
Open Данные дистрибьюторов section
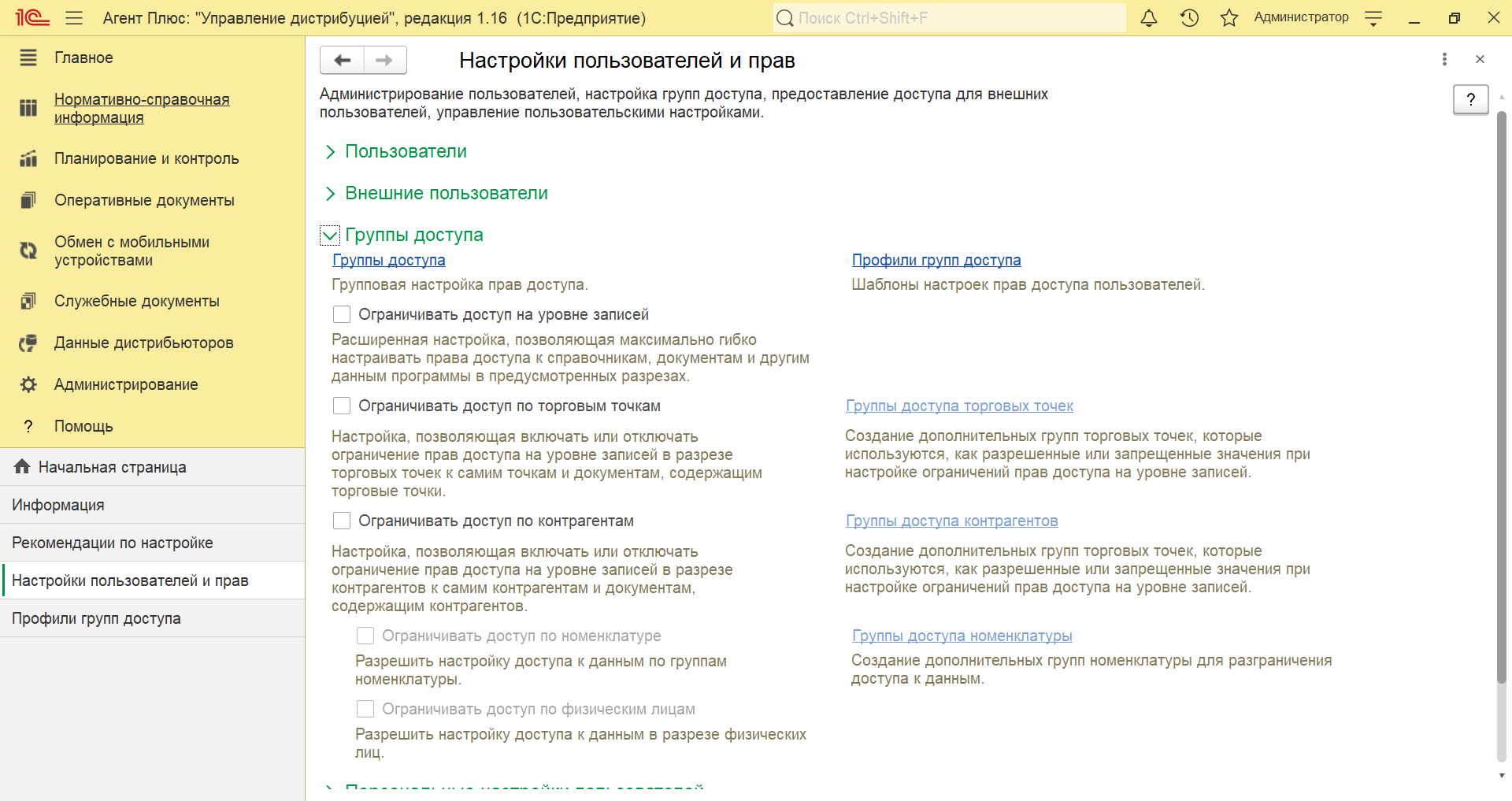click(143, 343)
